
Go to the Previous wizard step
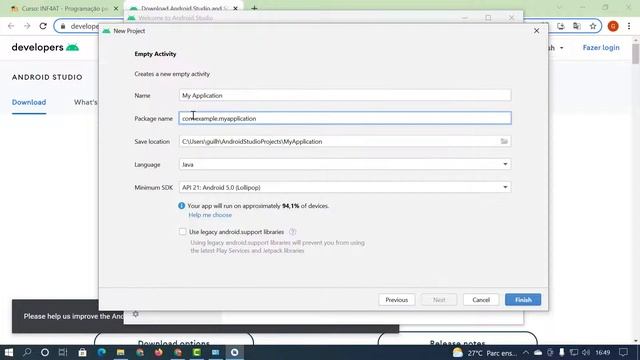[x=396, y=300]
